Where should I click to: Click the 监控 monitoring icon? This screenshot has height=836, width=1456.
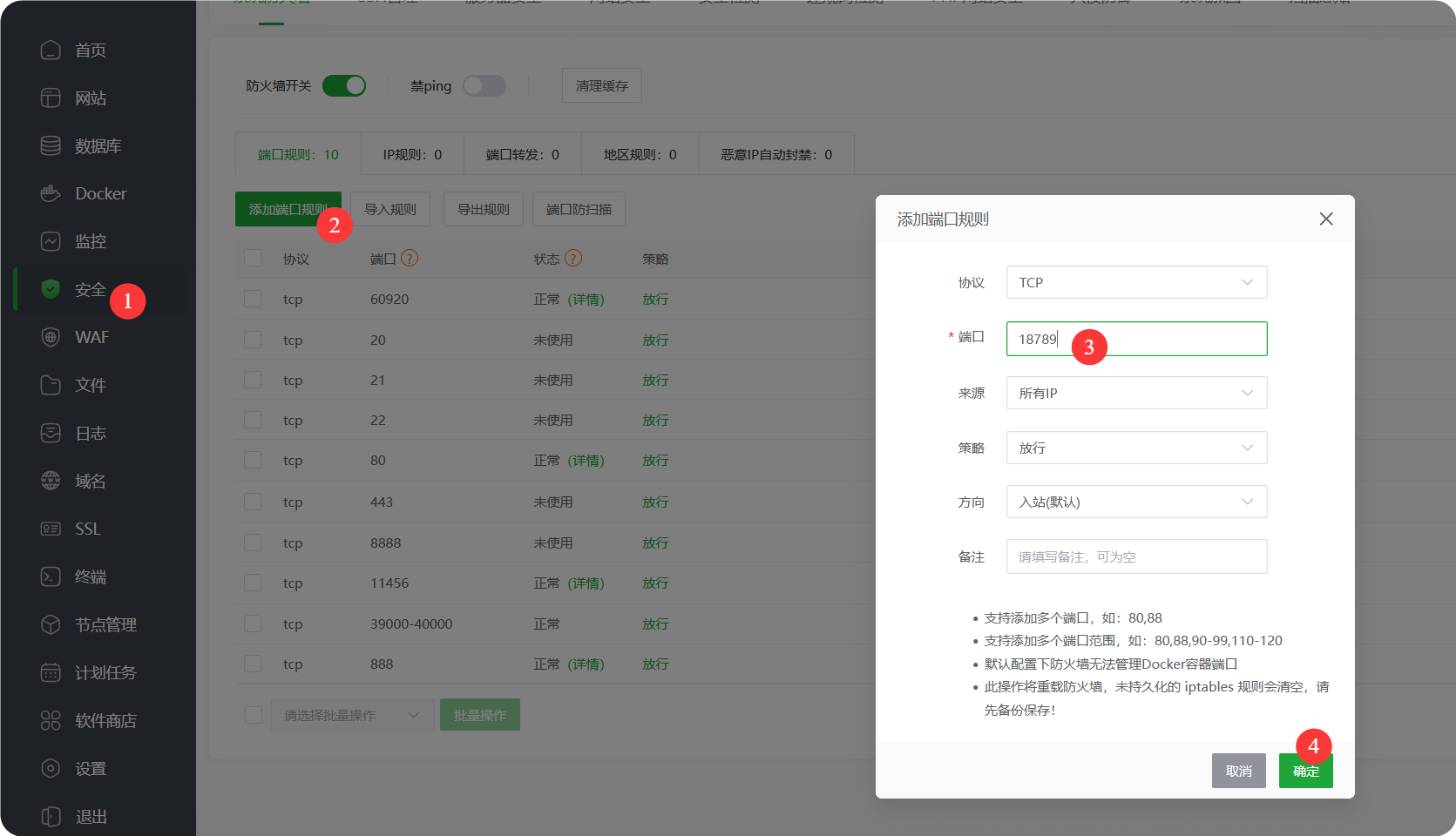[x=51, y=241]
